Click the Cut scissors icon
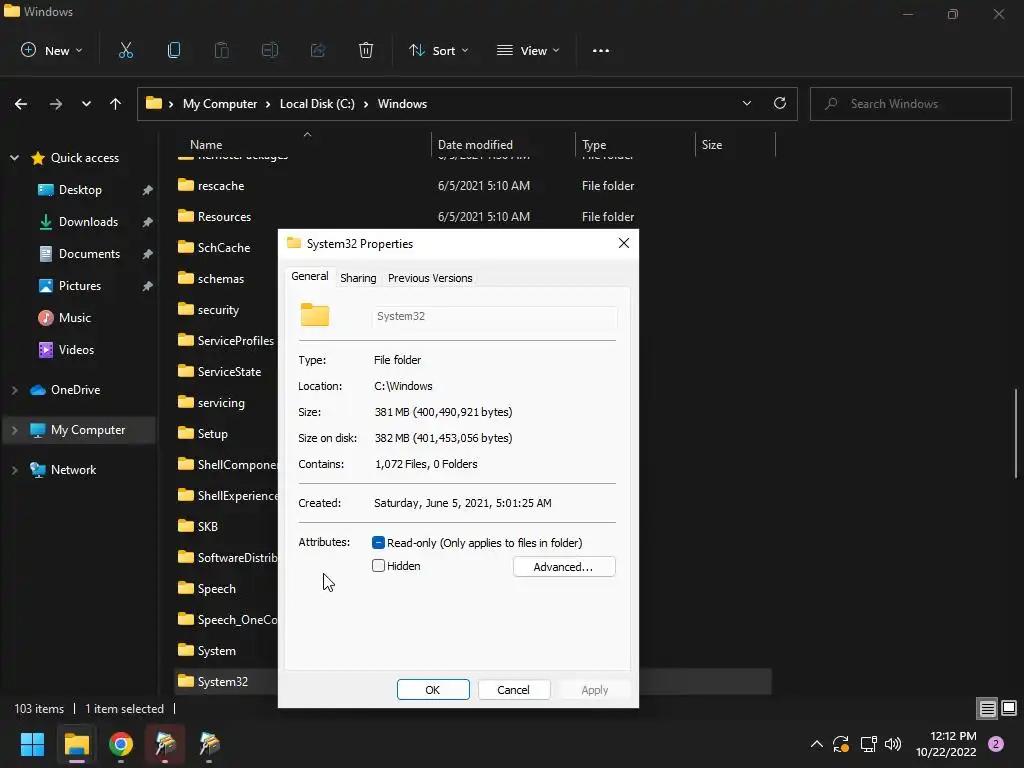Image resolution: width=1024 pixels, height=768 pixels. [125, 50]
